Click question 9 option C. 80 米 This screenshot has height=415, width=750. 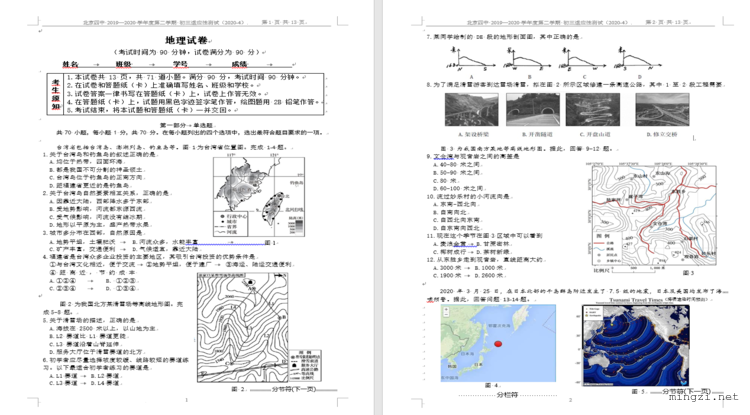pos(443,181)
